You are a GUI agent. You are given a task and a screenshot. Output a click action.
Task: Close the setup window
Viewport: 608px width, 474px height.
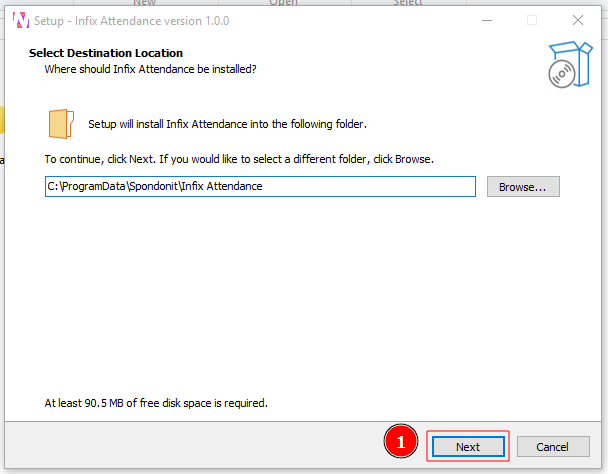click(578, 20)
